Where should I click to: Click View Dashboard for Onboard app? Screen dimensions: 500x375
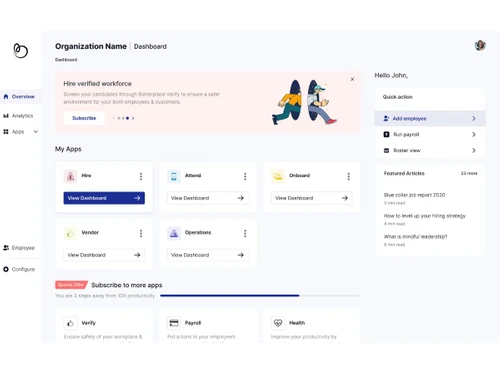(x=312, y=198)
